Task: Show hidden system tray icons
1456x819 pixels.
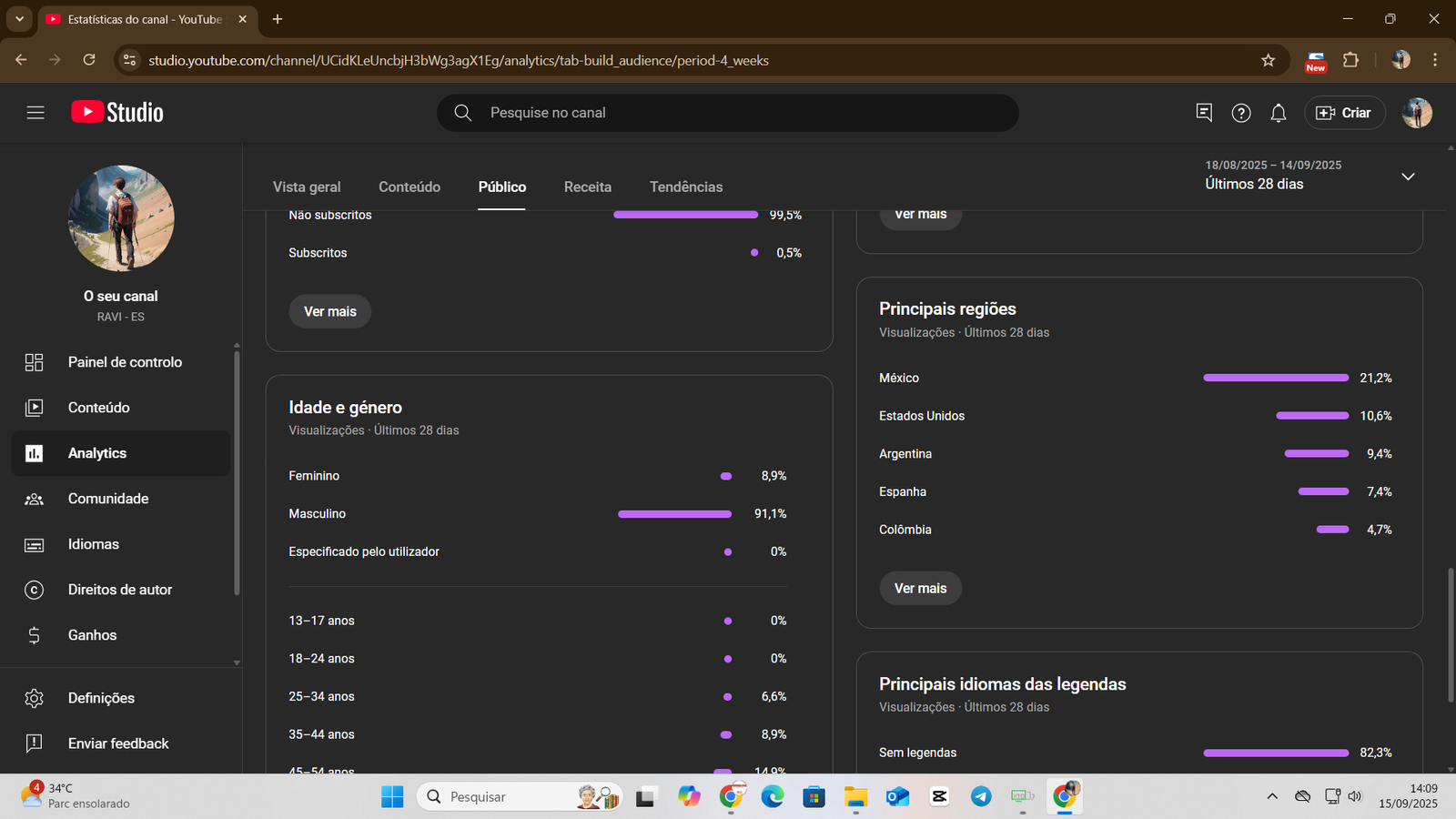Action: [x=1272, y=796]
